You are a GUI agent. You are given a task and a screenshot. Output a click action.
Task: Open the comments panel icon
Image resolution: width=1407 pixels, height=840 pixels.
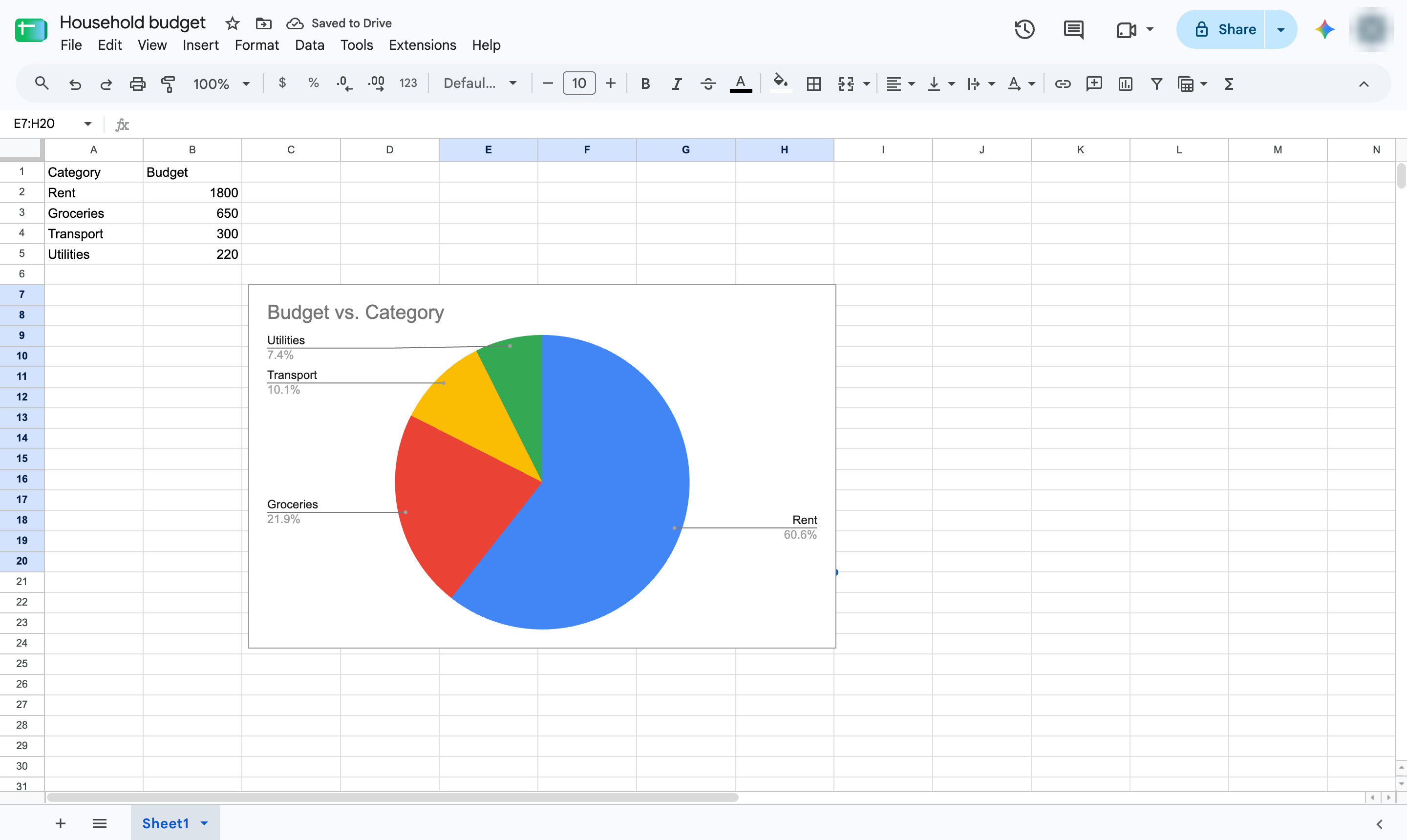tap(1073, 29)
